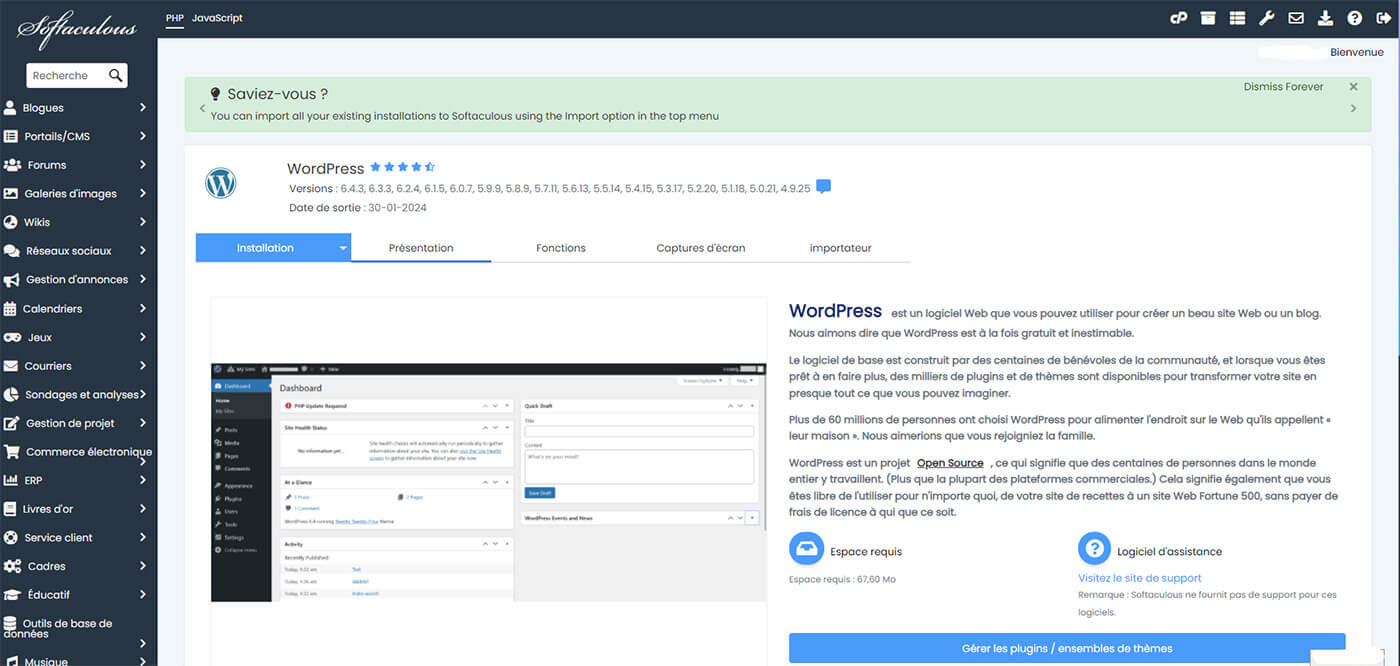Open the Installation tab dropdown arrow
1400x666 pixels.
click(x=343, y=247)
